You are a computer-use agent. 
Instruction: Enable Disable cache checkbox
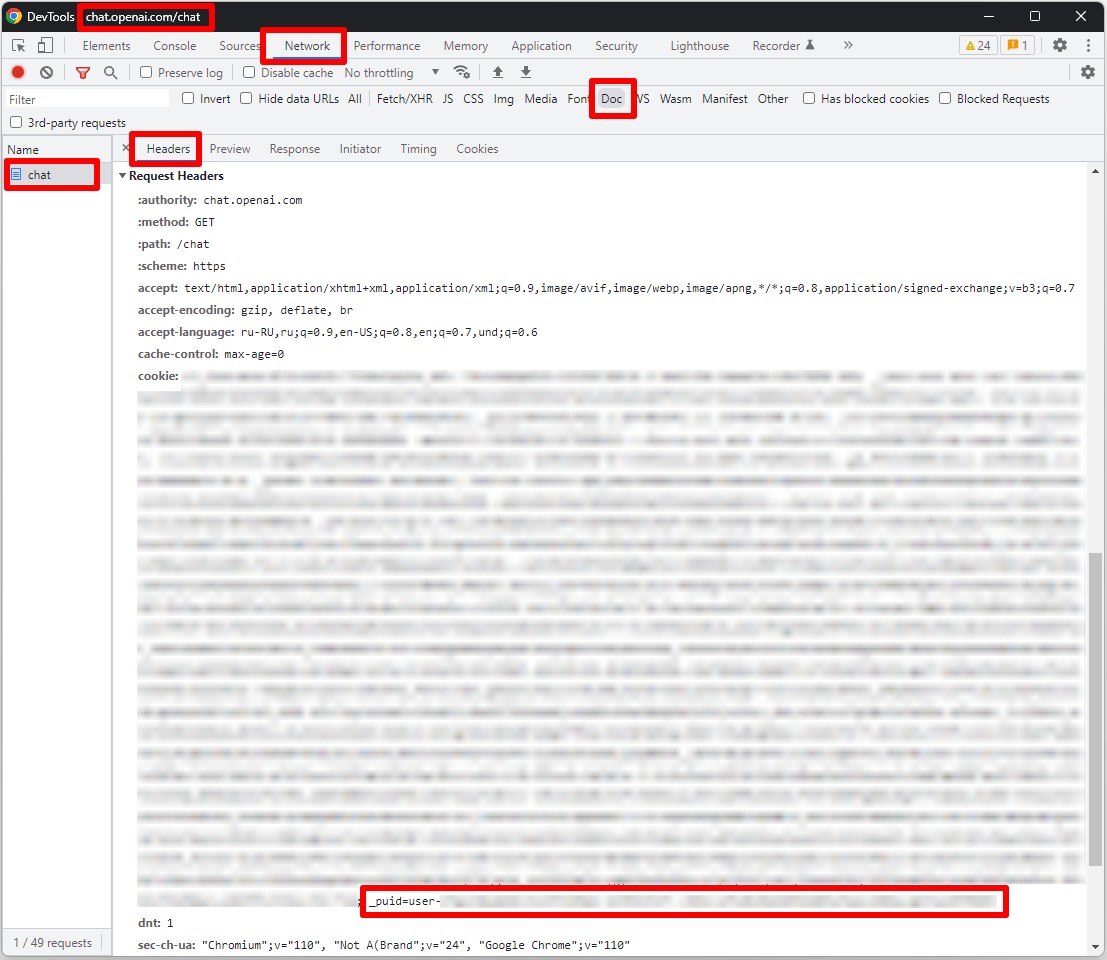[249, 72]
